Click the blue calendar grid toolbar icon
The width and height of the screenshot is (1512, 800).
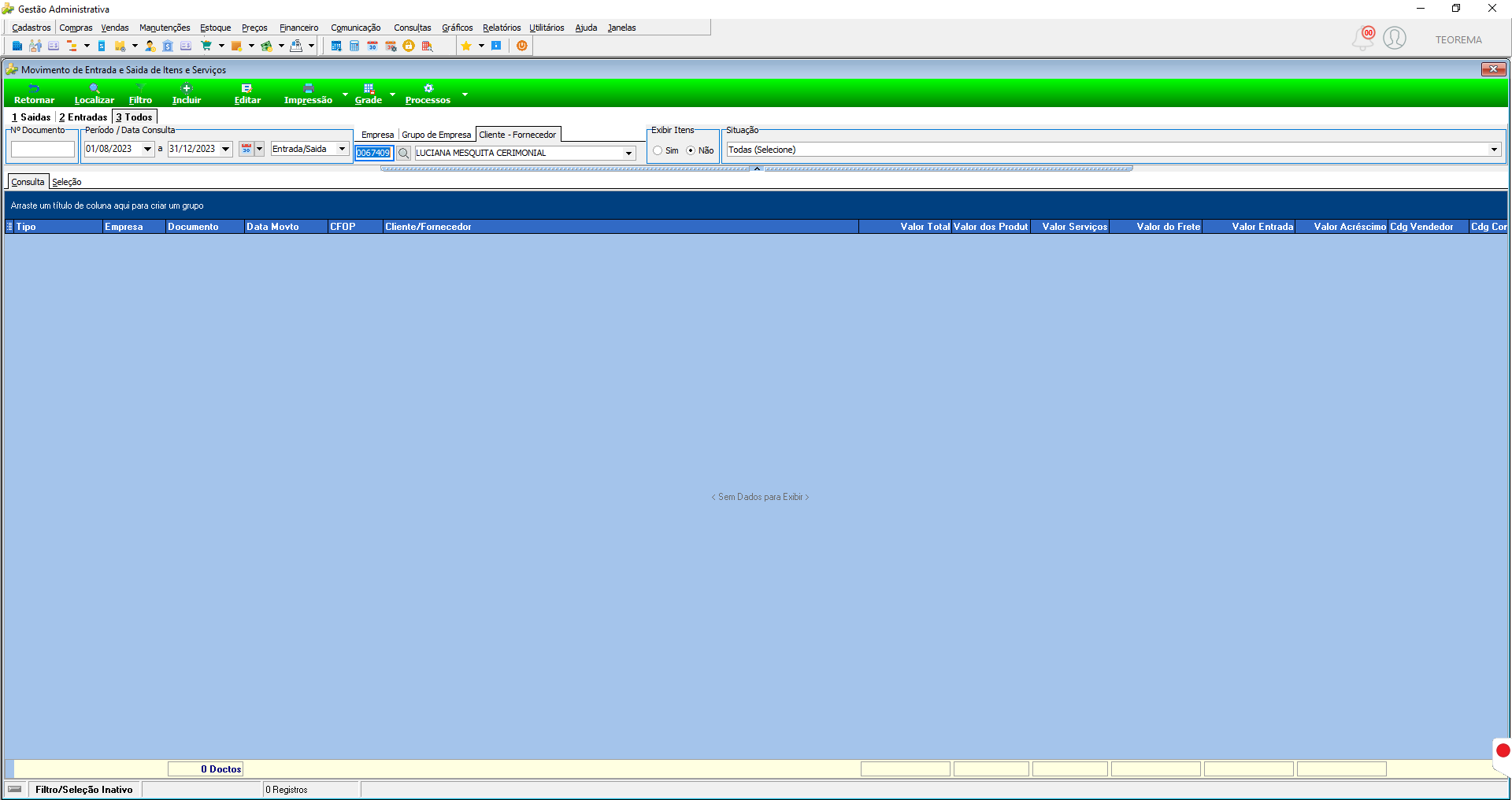tap(336, 46)
